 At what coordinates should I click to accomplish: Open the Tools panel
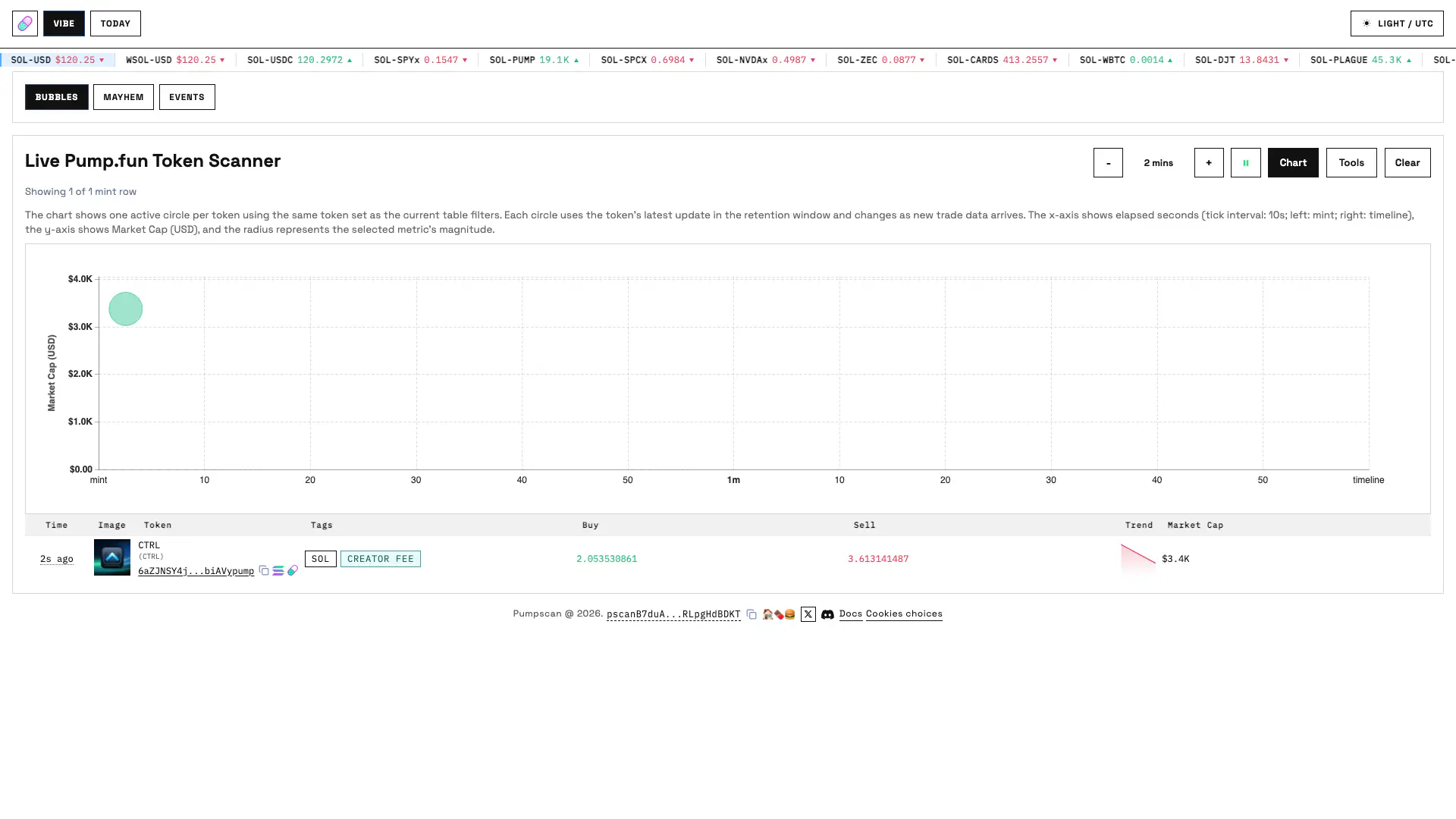[1351, 162]
